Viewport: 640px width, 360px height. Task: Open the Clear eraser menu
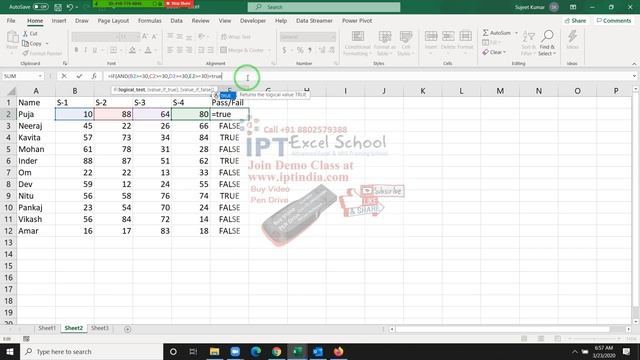(494, 52)
